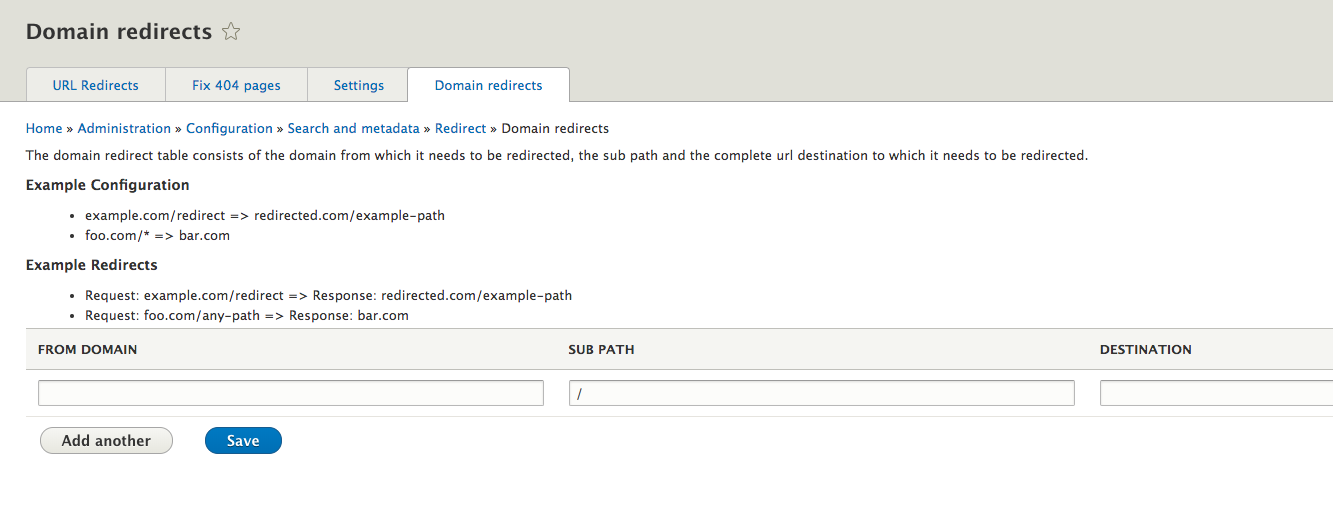Viewport: 1333px width, 515px height.
Task: Save the domain redirect configuration
Action: point(243,441)
